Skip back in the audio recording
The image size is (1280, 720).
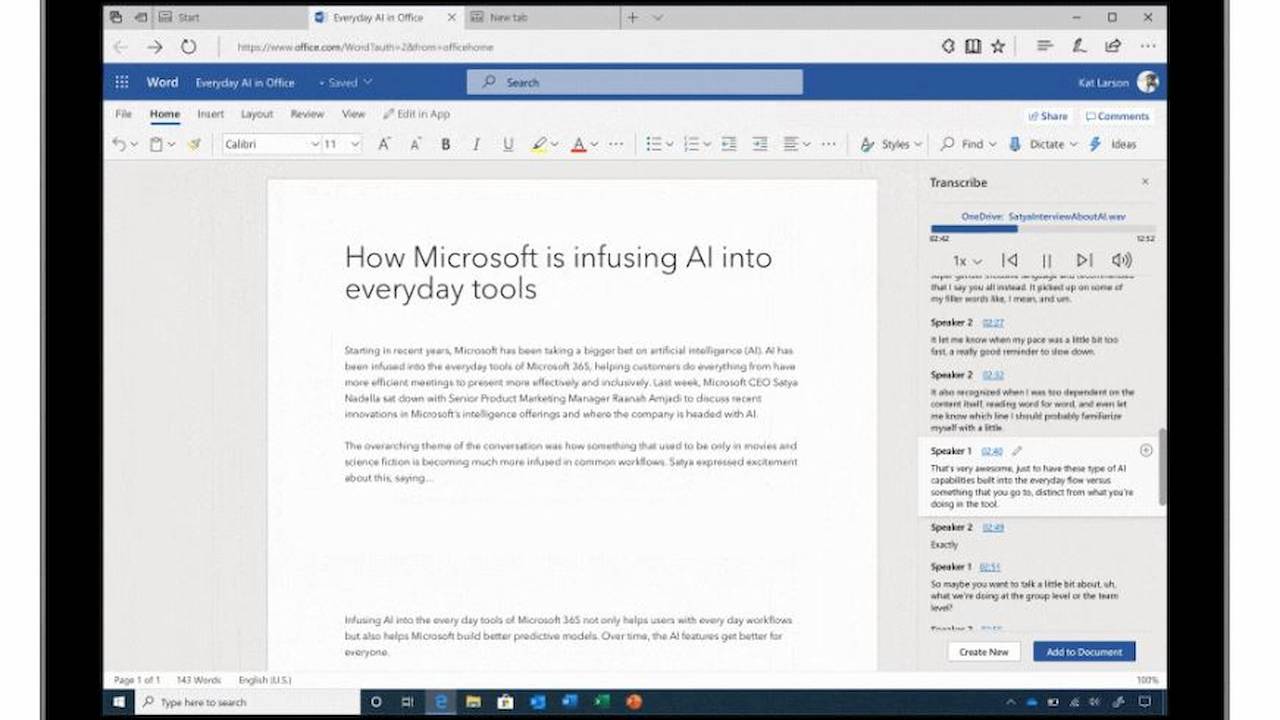[x=1010, y=261]
